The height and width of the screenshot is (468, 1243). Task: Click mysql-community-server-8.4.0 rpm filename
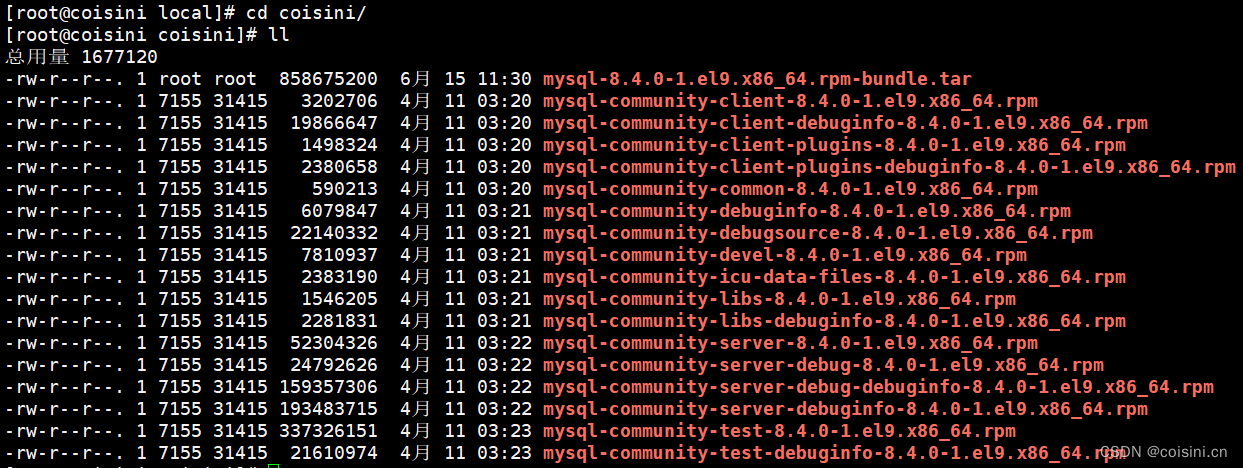tap(790, 343)
